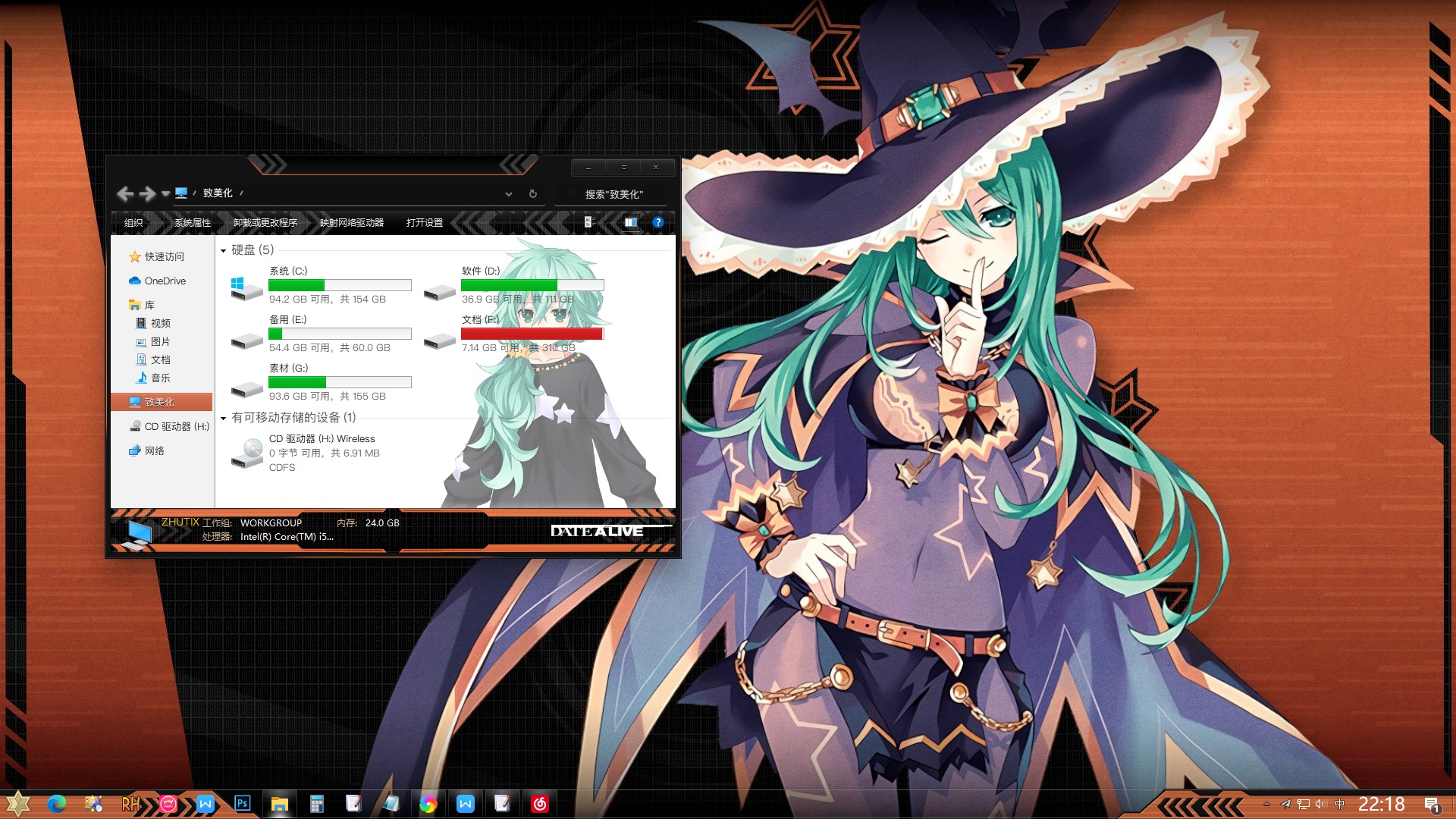This screenshot has height=819, width=1456.
Task: Open network status tray icon
Action: point(1304,804)
